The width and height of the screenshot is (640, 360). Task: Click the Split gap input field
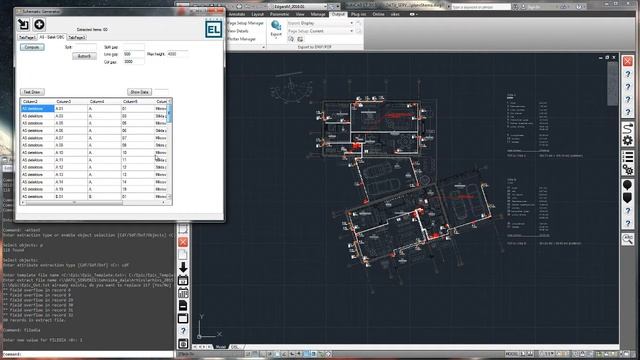pos(134,47)
